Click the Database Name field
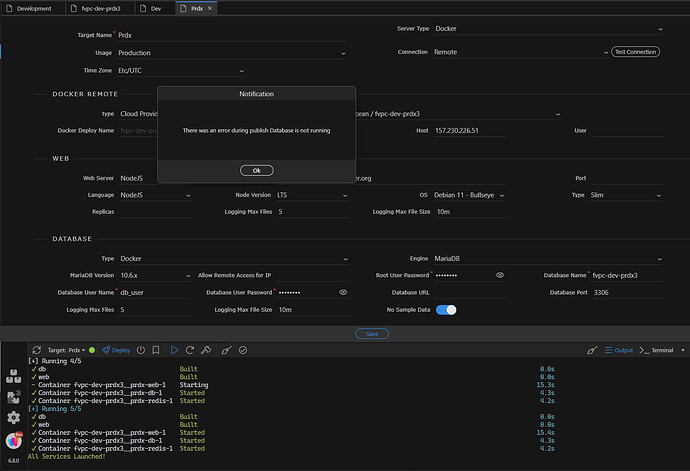 [627, 275]
